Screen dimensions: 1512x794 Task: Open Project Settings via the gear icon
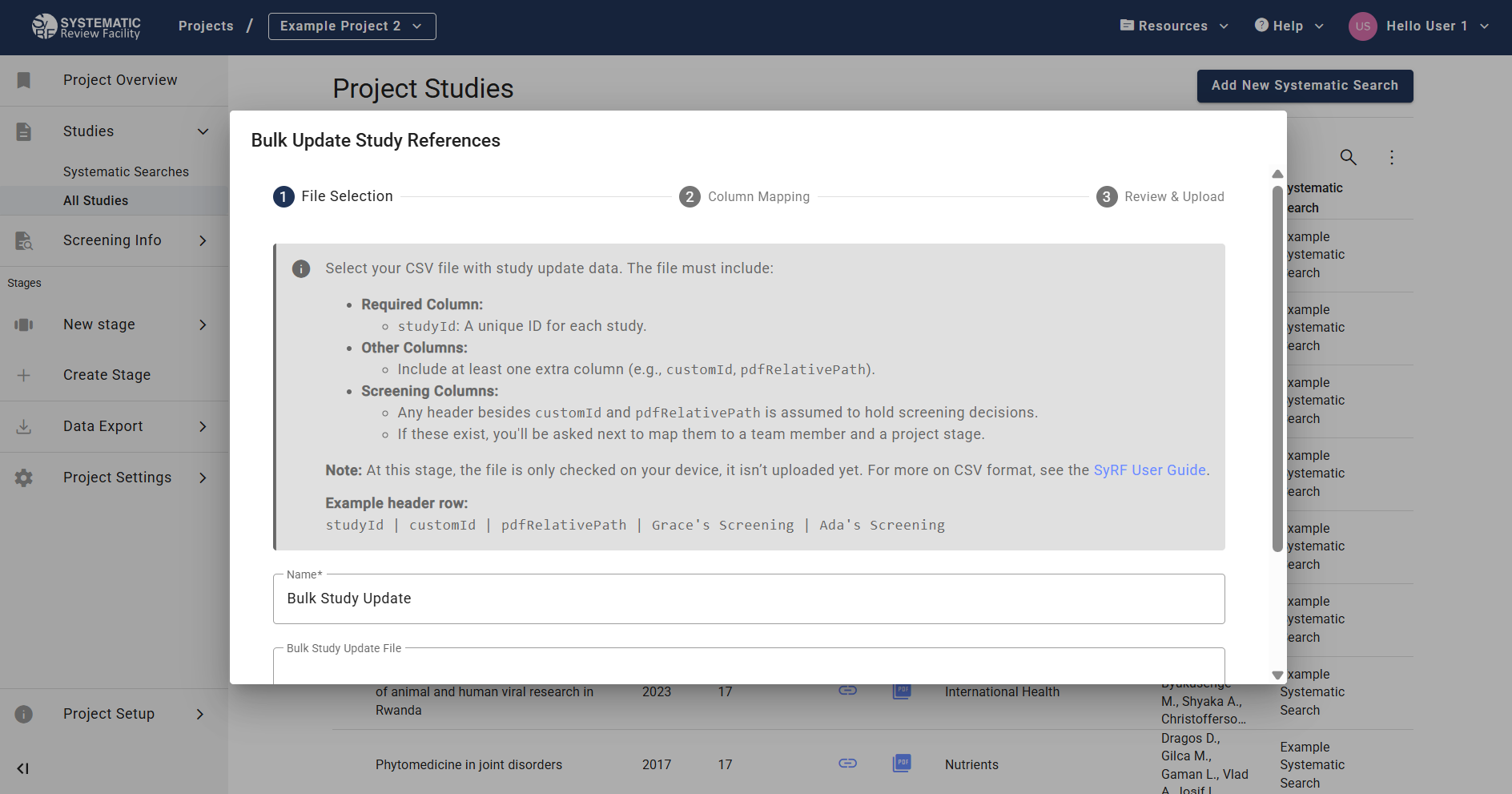click(x=24, y=478)
